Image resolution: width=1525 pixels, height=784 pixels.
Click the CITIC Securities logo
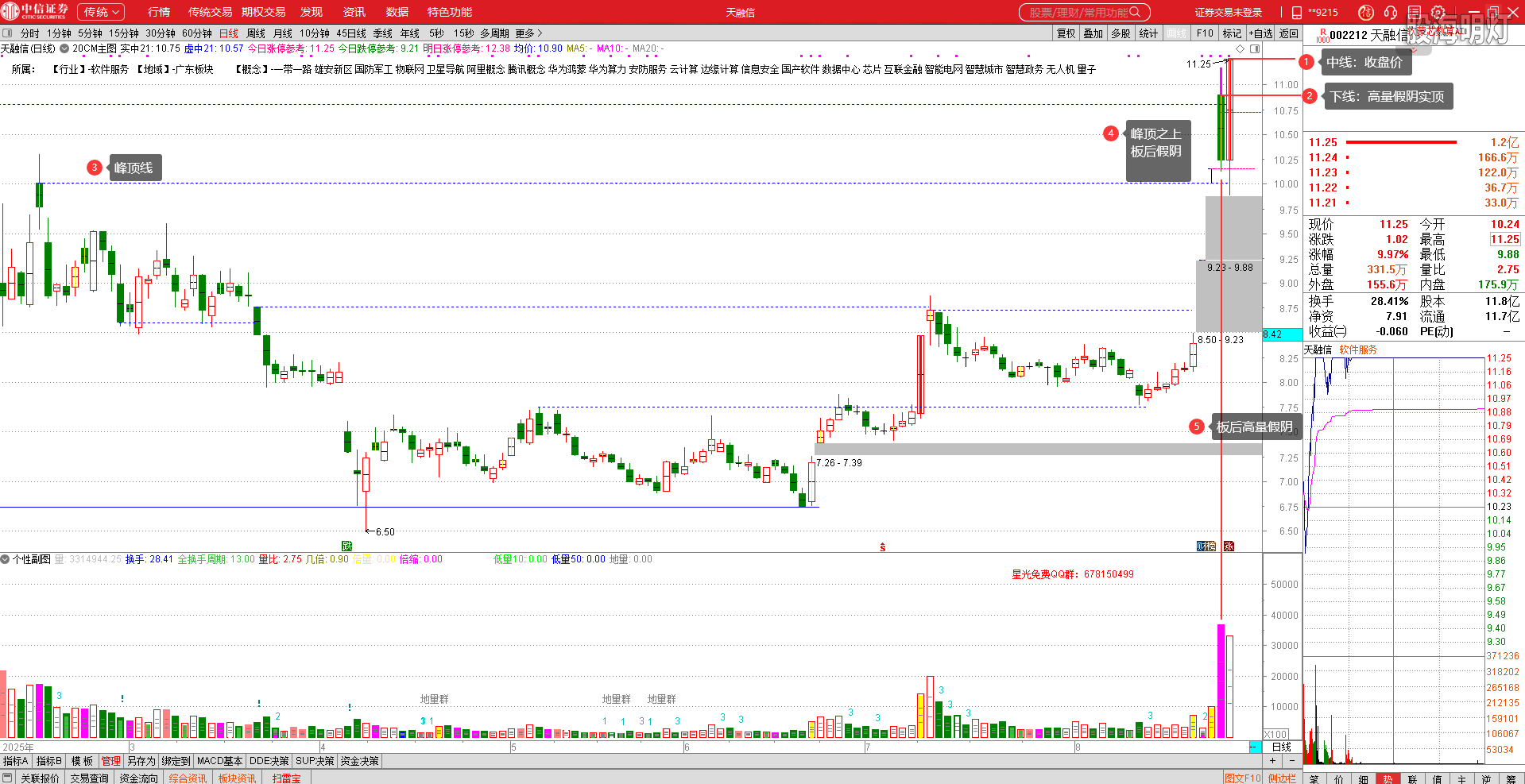tap(34, 11)
